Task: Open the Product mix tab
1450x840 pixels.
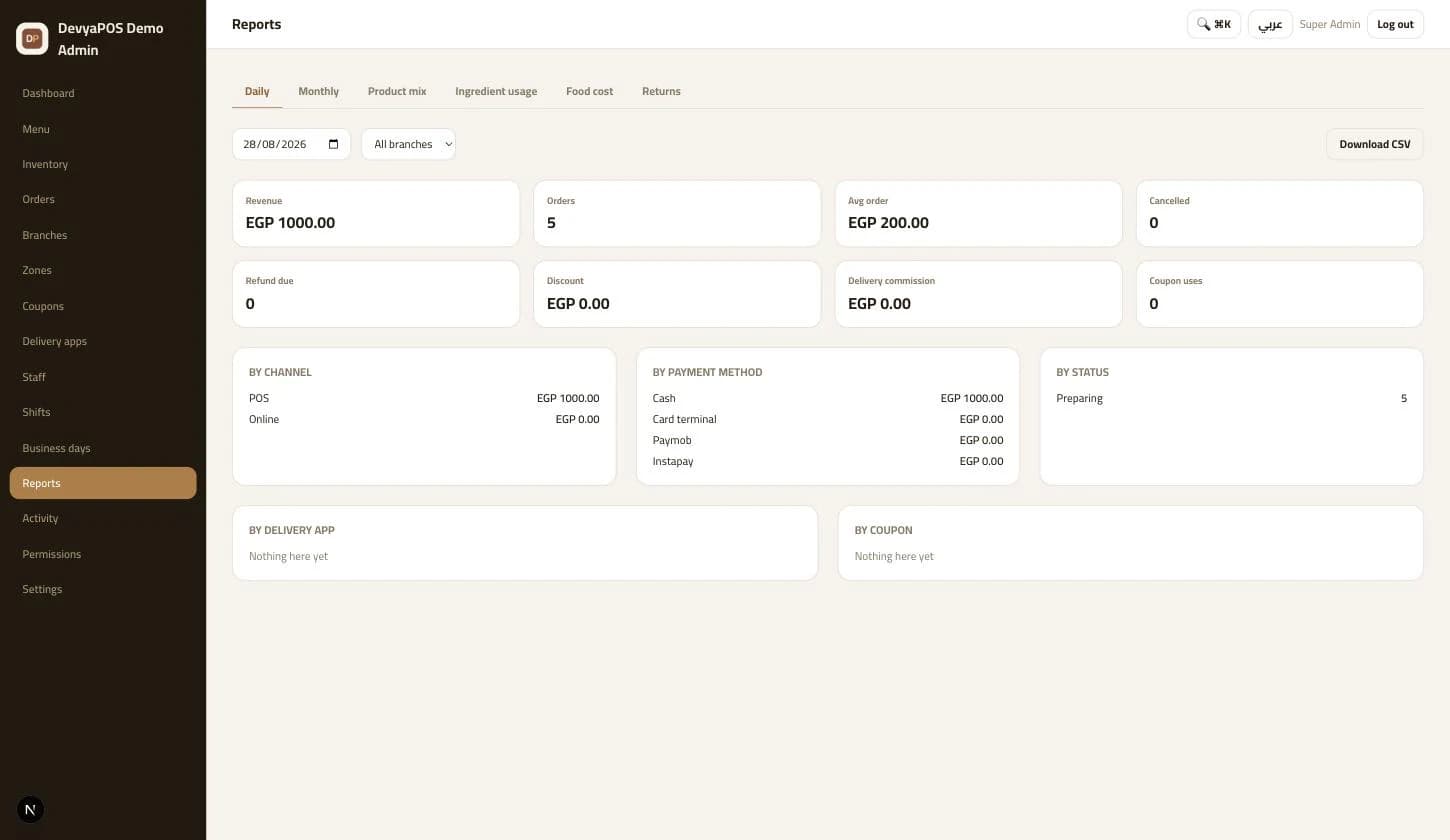Action: click(x=397, y=91)
